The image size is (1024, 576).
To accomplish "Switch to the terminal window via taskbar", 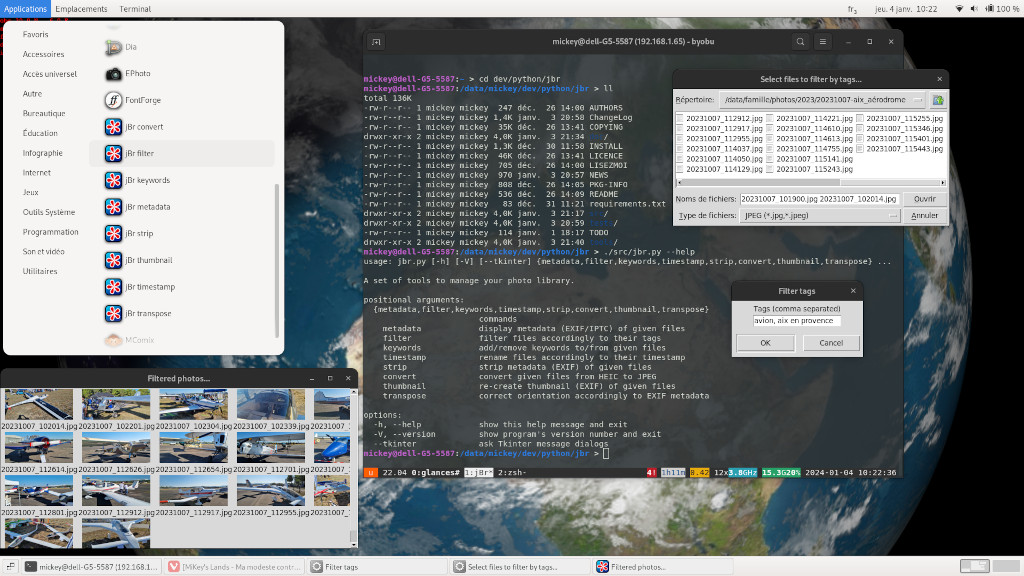I will click(91, 567).
